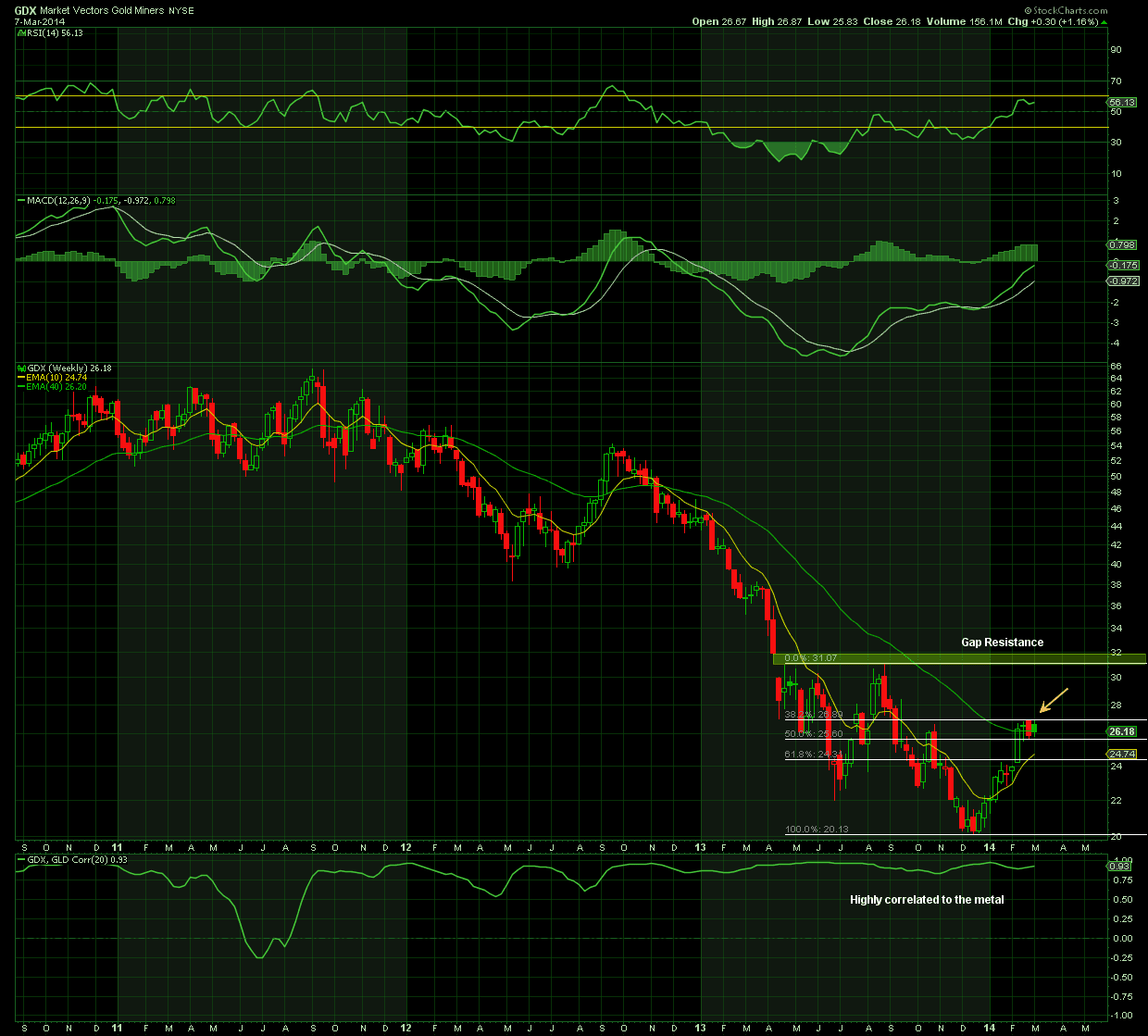The image size is (1148, 1036).
Task: Click the small icon before the RSI(14) label
Action: (20, 32)
